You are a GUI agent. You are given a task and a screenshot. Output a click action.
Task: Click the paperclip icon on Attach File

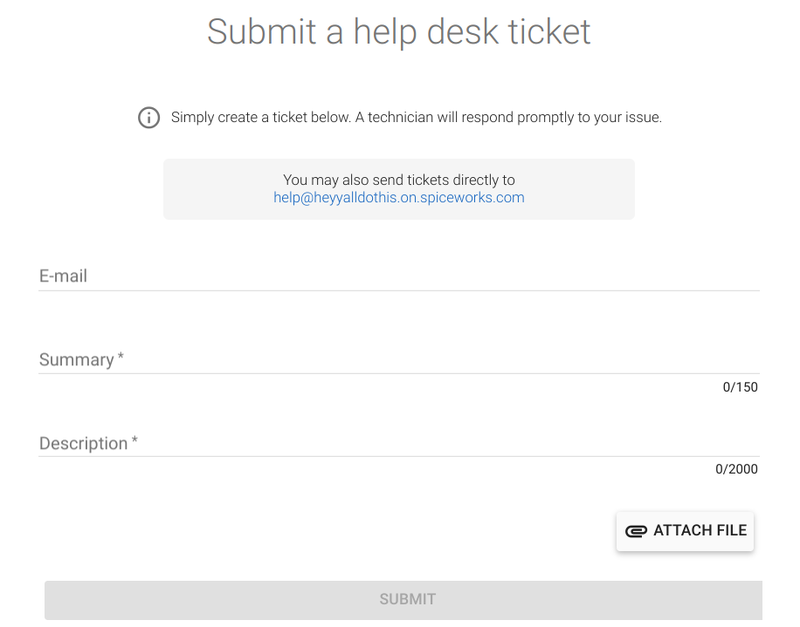pyautogui.click(x=636, y=532)
